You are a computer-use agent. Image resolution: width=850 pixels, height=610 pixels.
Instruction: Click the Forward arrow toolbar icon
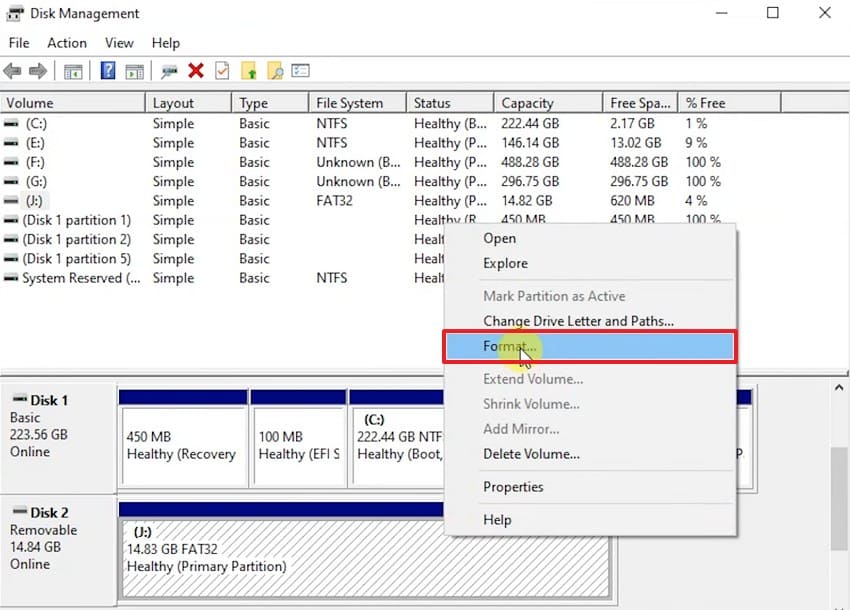click(x=36, y=71)
